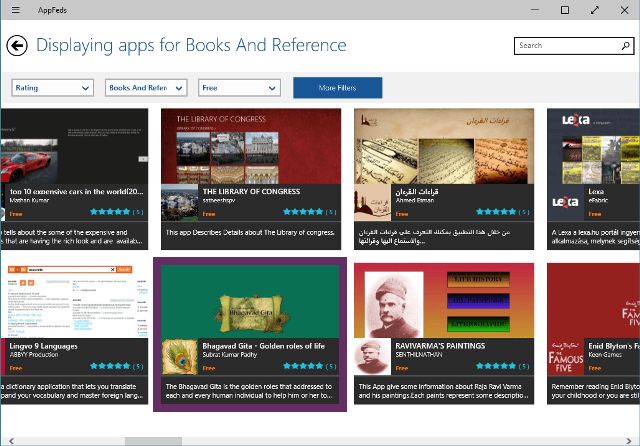Click the Famous Five app icon
This screenshot has height=446, width=640.
pyautogui.click(x=565, y=357)
